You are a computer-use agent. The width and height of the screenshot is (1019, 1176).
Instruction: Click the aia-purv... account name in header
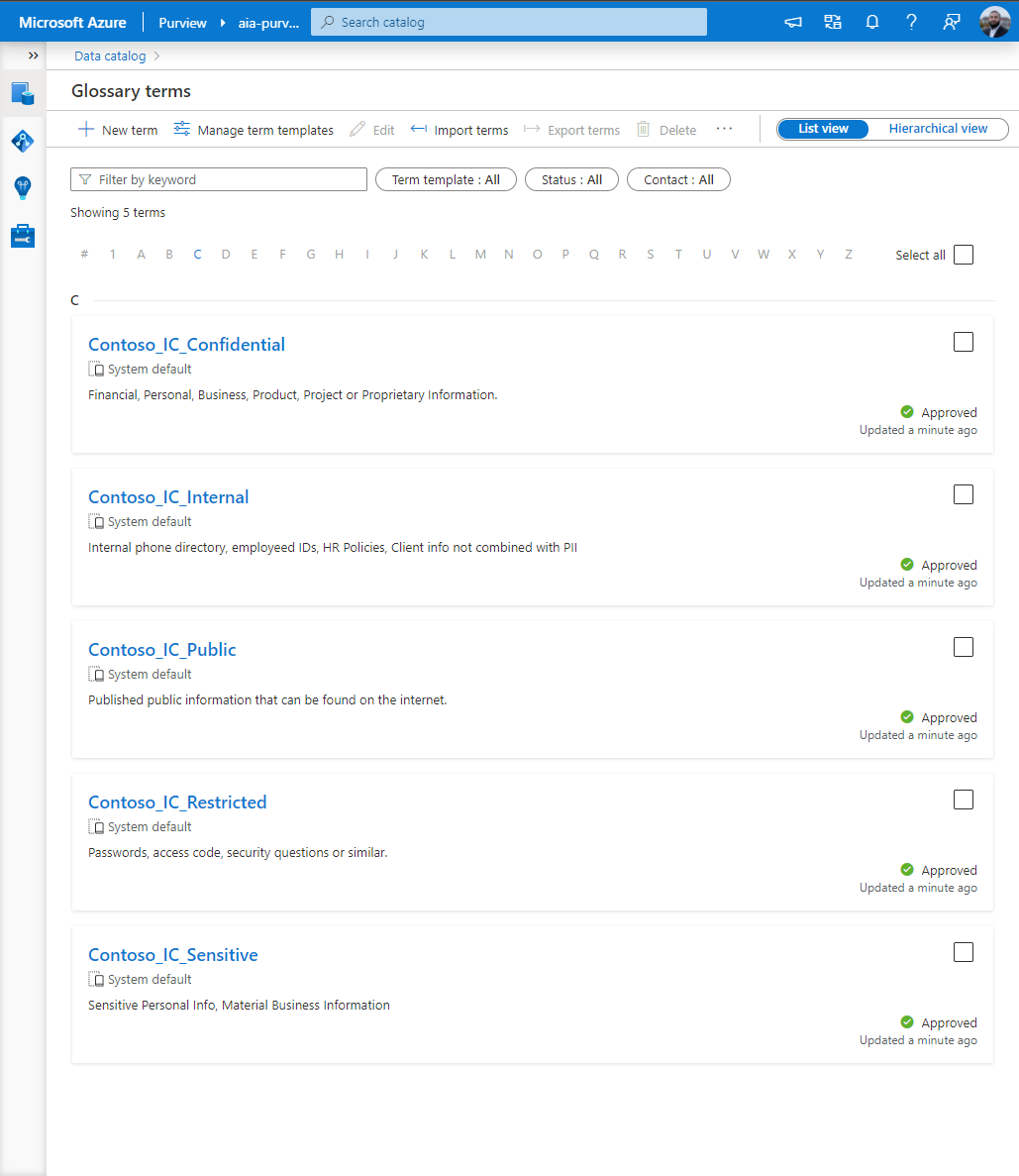pos(268,23)
